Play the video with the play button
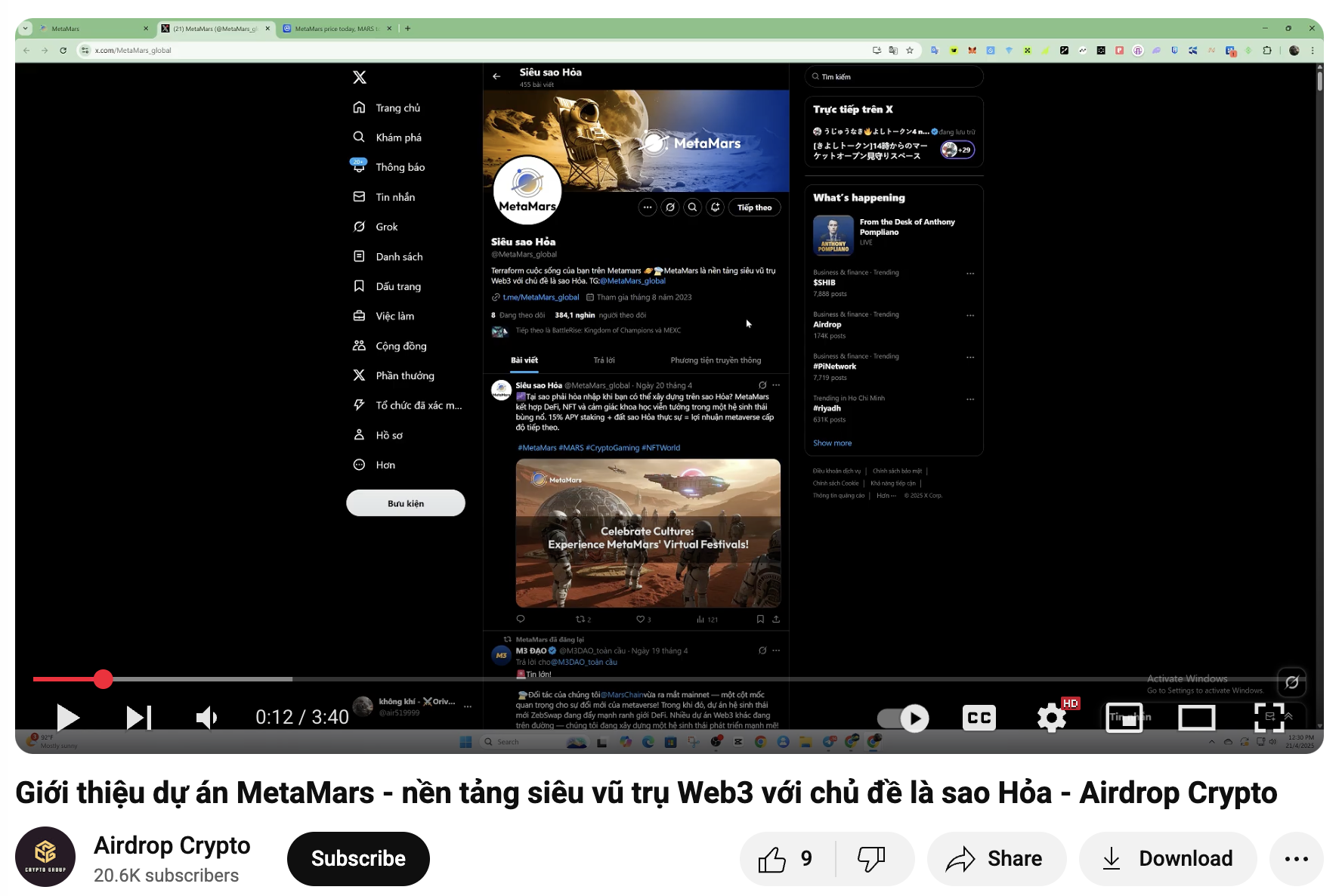This screenshot has width=1342, height=896. click(x=67, y=717)
